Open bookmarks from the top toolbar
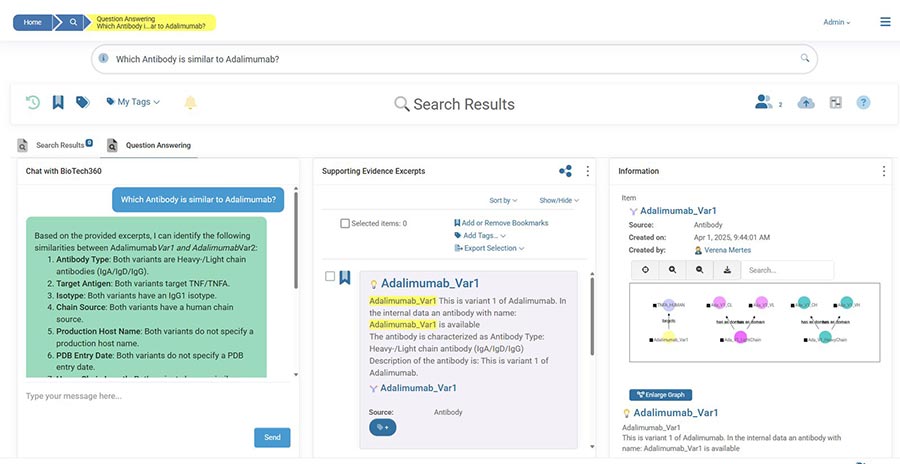This screenshot has width=900, height=464. tap(58, 102)
